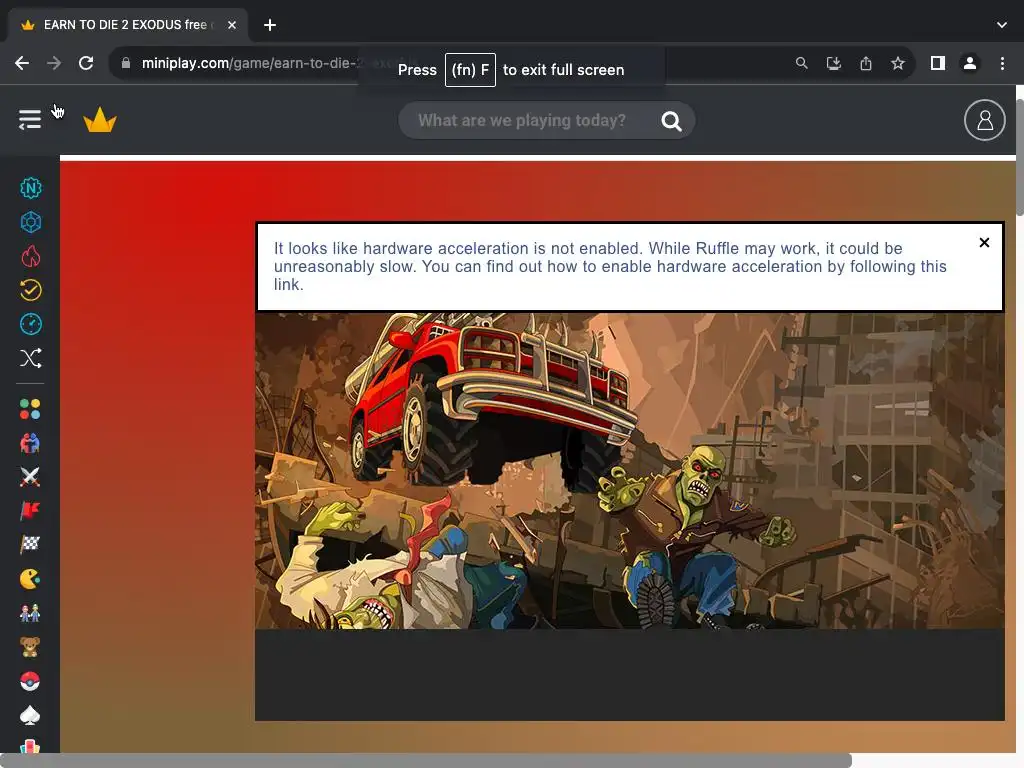
Task: Click the Earn to Die game artwork
Action: tap(630, 471)
